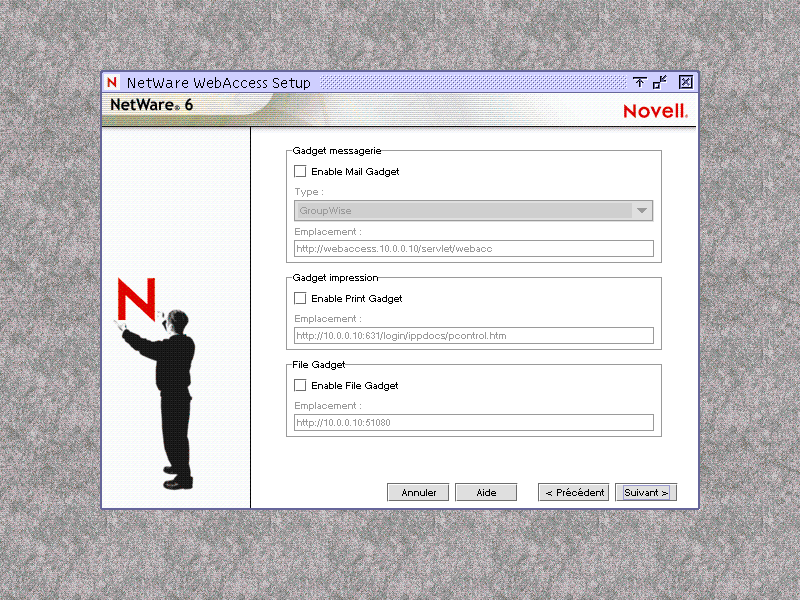800x600 pixels.
Task: Go back using the Précédent button
Action: pos(573,492)
